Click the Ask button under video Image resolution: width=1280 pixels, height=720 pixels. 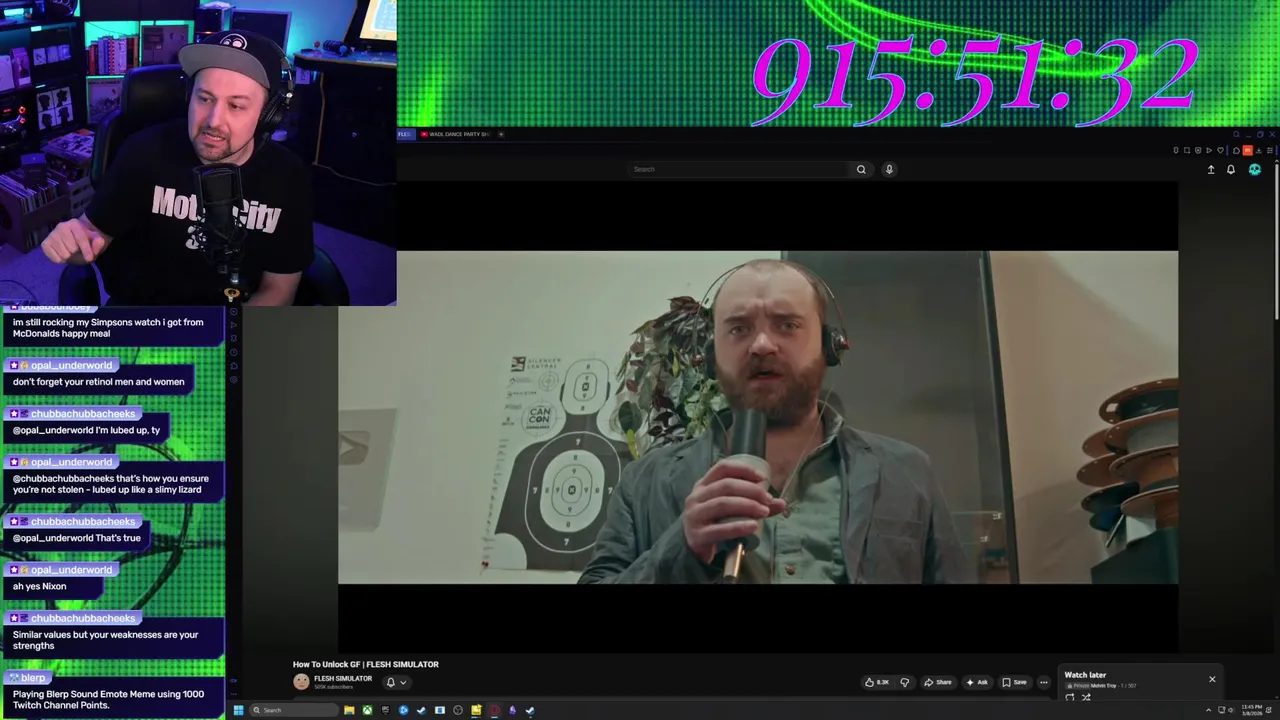977,682
